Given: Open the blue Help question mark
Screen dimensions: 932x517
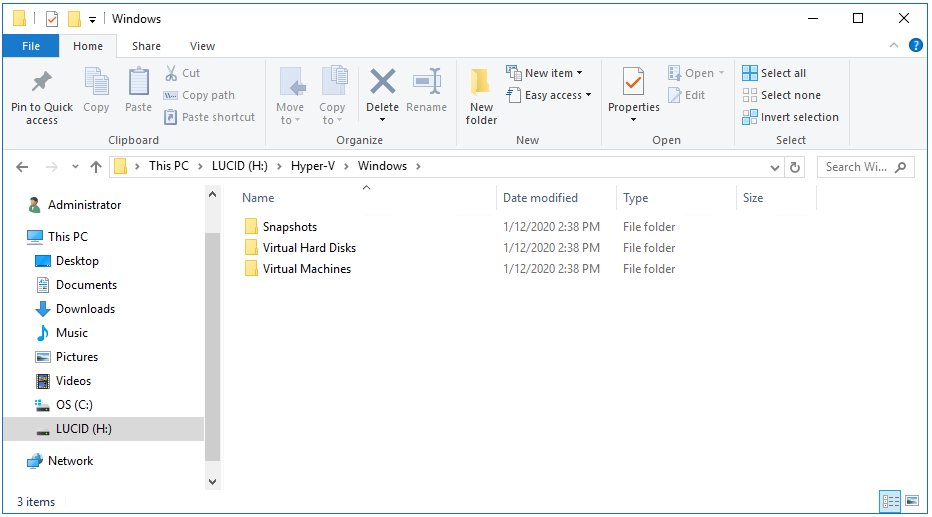Looking at the screenshot, I should click(915, 45).
